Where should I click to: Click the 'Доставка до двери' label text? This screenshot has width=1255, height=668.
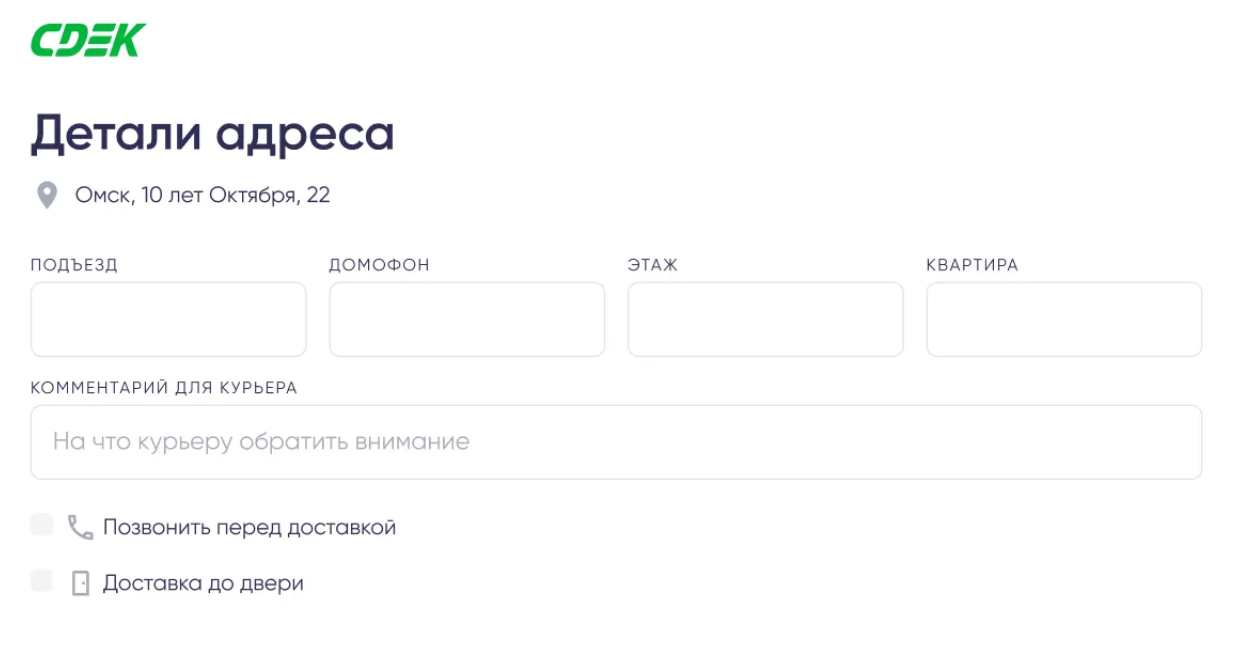pyautogui.click(x=203, y=583)
